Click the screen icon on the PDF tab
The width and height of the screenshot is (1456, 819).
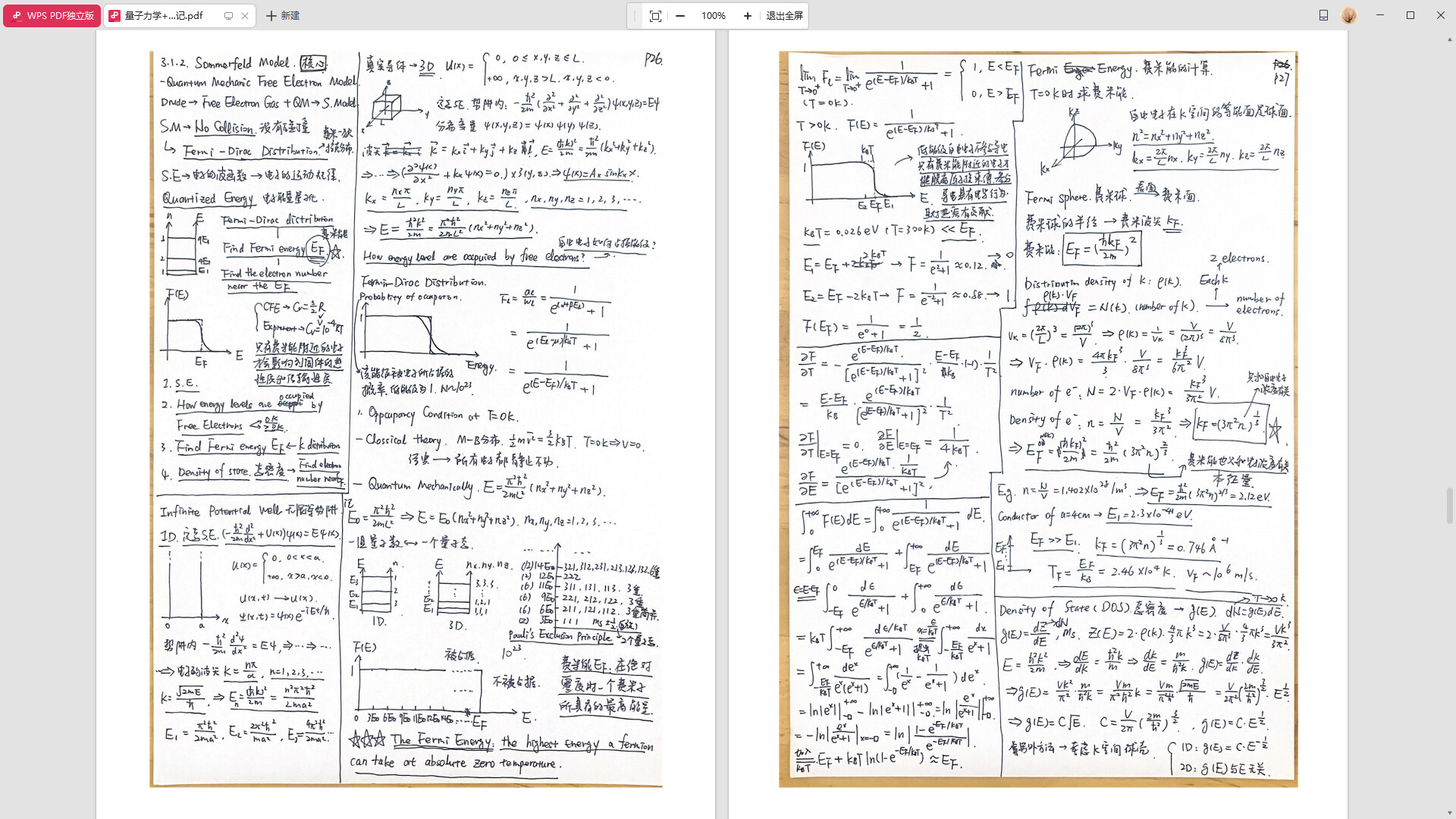click(x=228, y=15)
